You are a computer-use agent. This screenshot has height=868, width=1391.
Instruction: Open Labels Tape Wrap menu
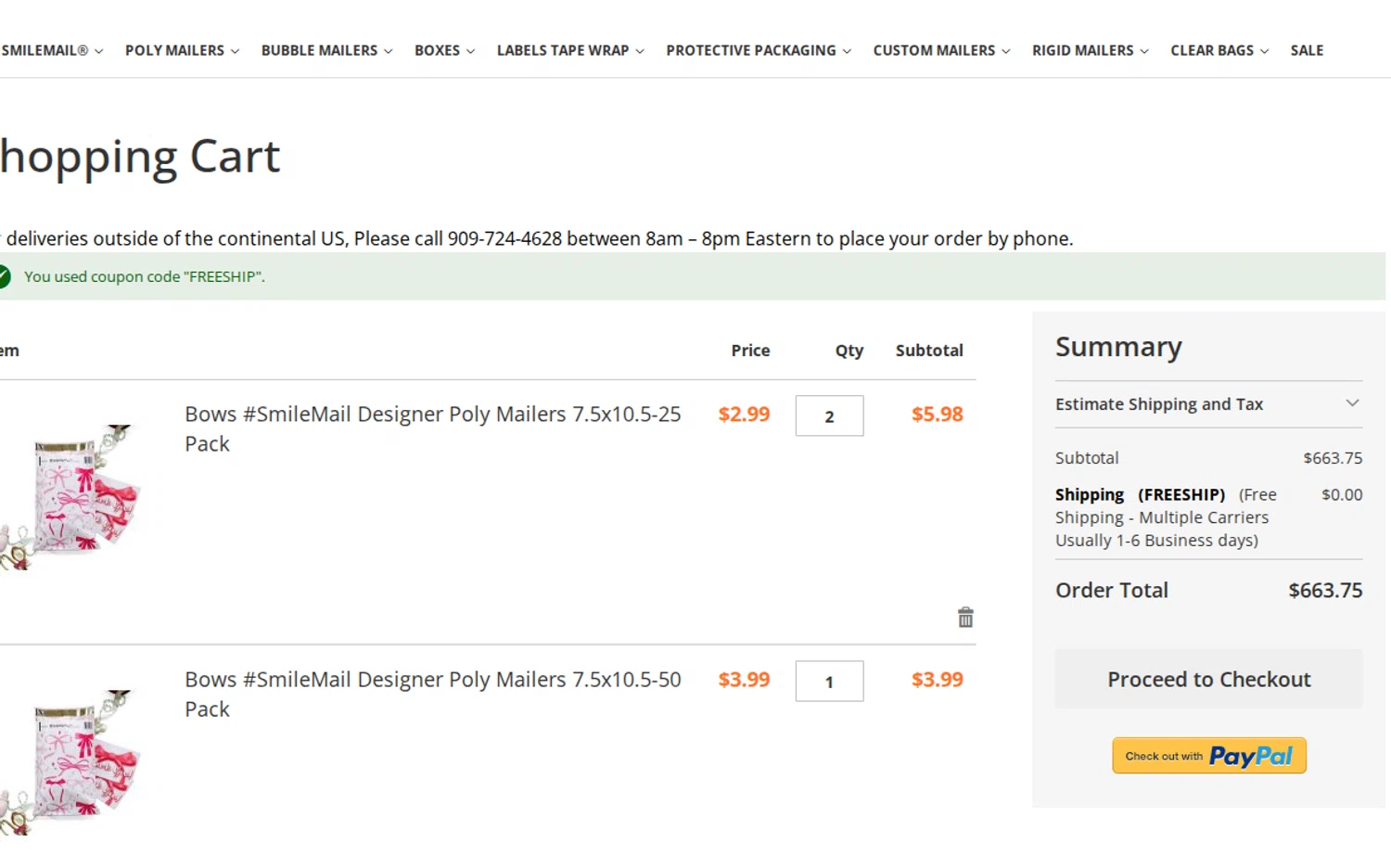coord(570,50)
